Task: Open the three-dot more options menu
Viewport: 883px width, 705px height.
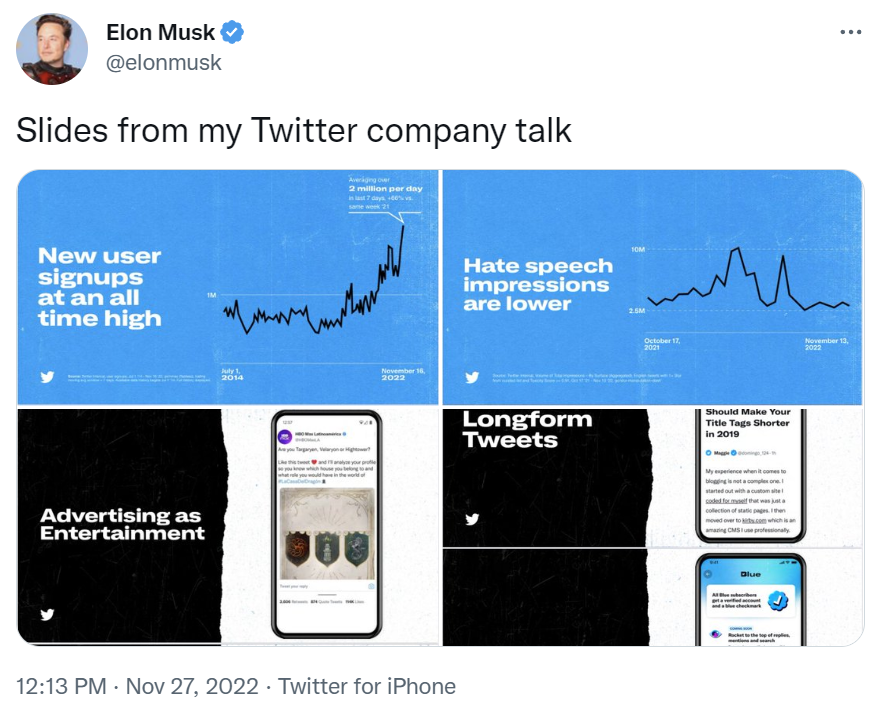Action: click(x=850, y=32)
